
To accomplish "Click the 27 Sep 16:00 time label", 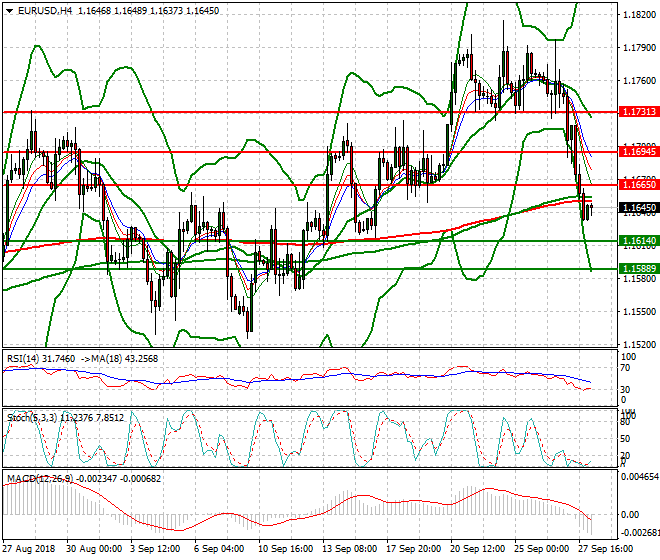I will (605, 549).
